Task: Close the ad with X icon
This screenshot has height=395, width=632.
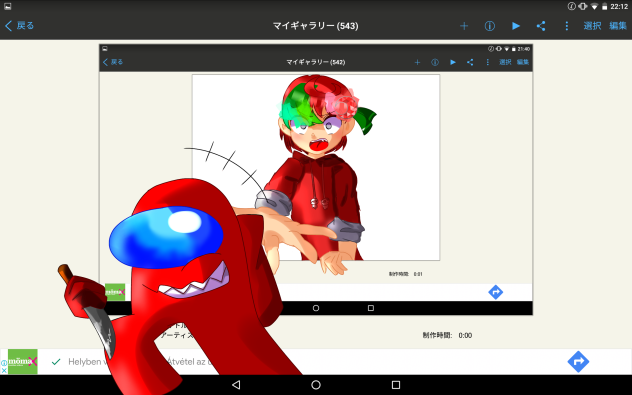Action: pos(4,370)
